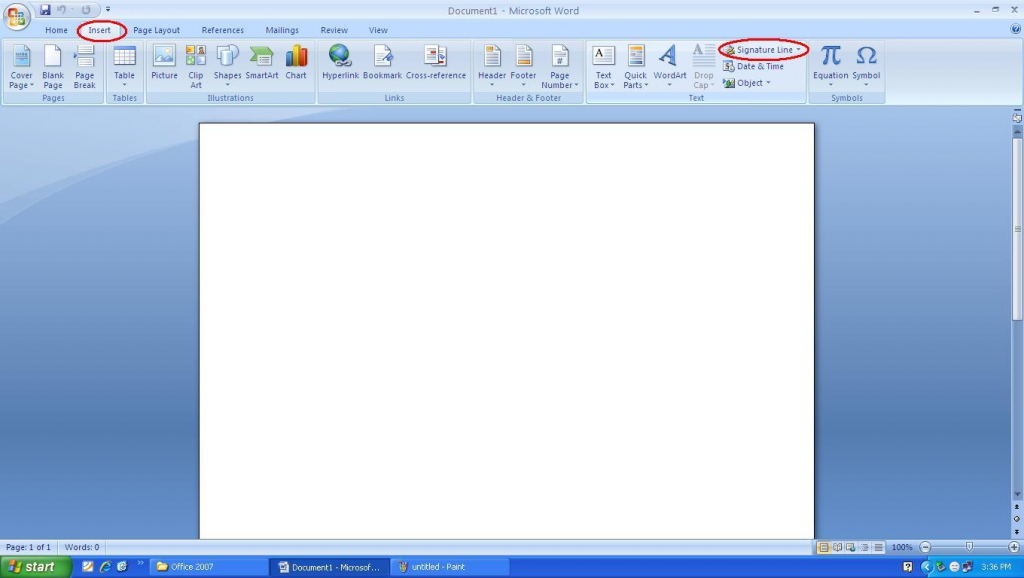Viewport: 1024px width, 578px height.
Task: Switch to untitled - Paint in taskbar
Action: (449, 567)
